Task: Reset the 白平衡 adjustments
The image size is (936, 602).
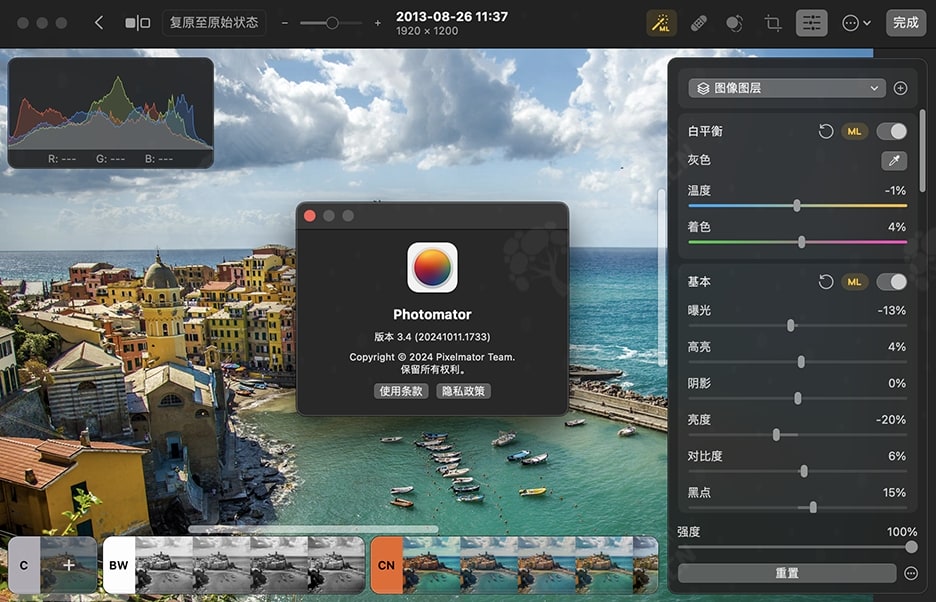Action: click(826, 131)
